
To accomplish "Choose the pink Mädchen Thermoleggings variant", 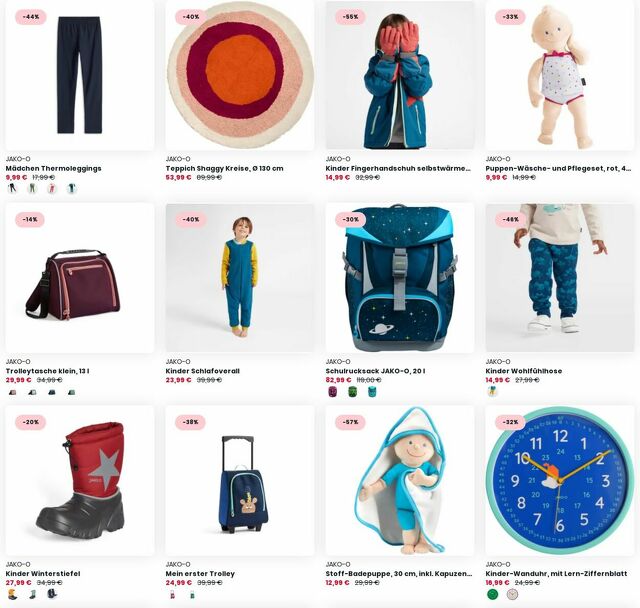I will pos(52,189).
